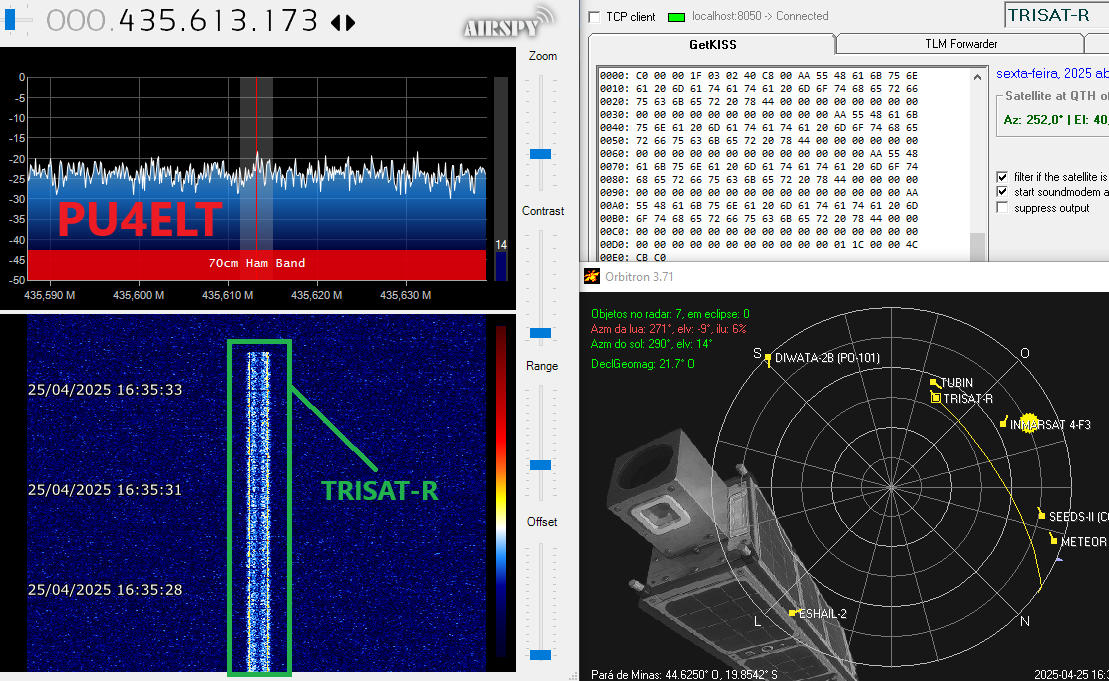Enable the TCP client checkbox
The width and height of the screenshot is (1109, 681).
[595, 17]
